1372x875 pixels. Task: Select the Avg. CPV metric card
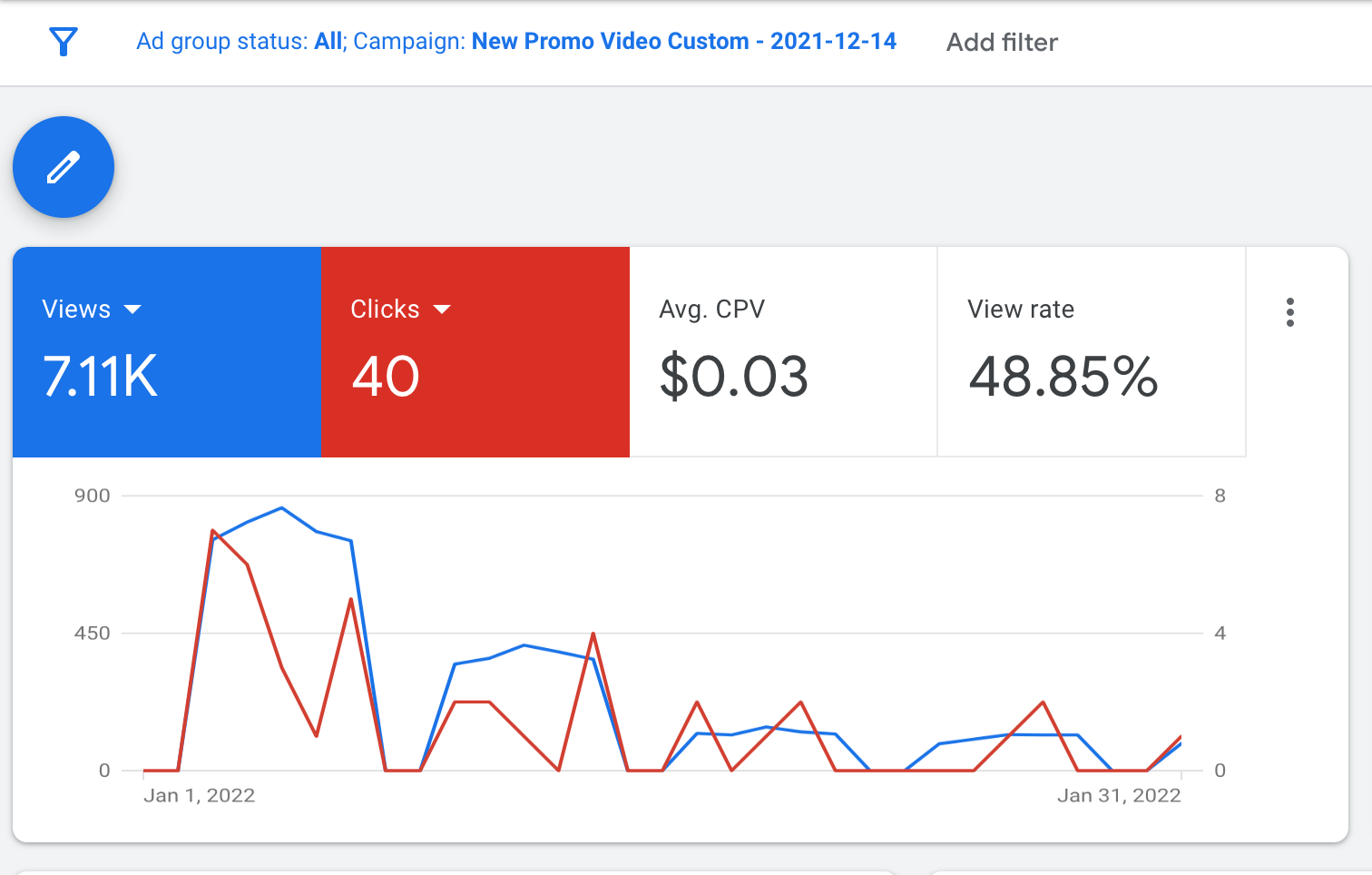pos(783,351)
